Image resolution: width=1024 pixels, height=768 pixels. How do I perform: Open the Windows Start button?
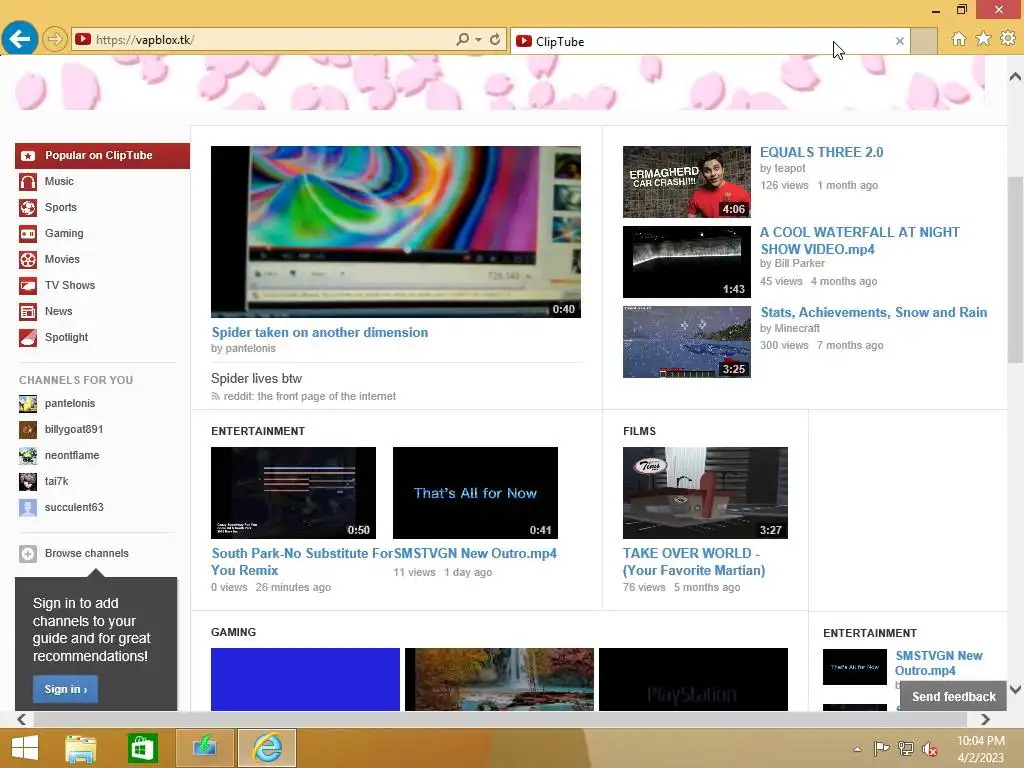pos(25,748)
